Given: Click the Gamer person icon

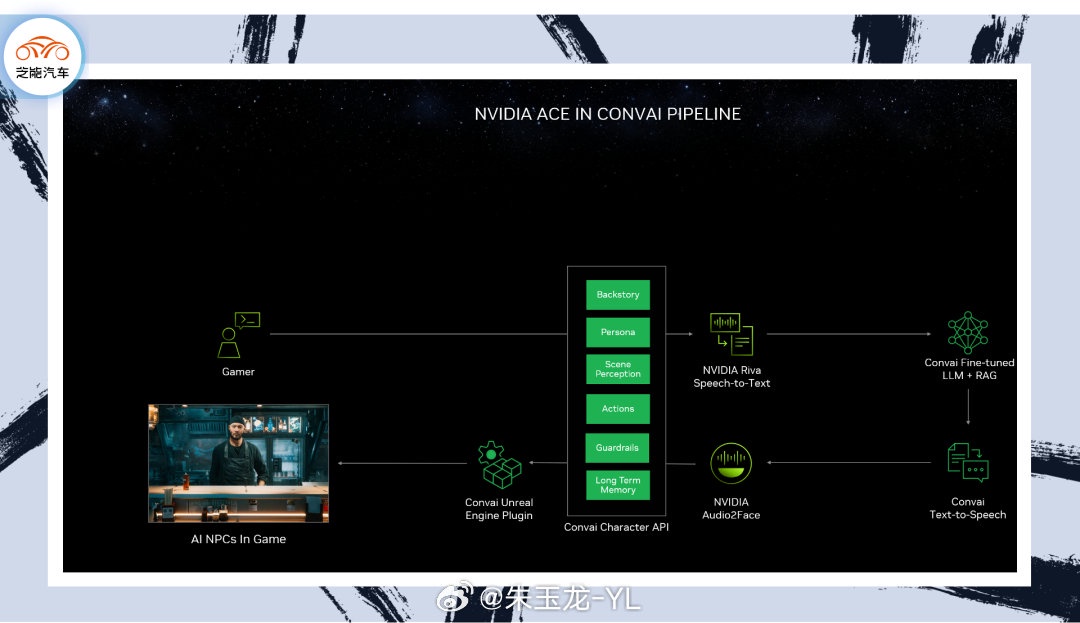Looking at the screenshot, I should 238,335.
